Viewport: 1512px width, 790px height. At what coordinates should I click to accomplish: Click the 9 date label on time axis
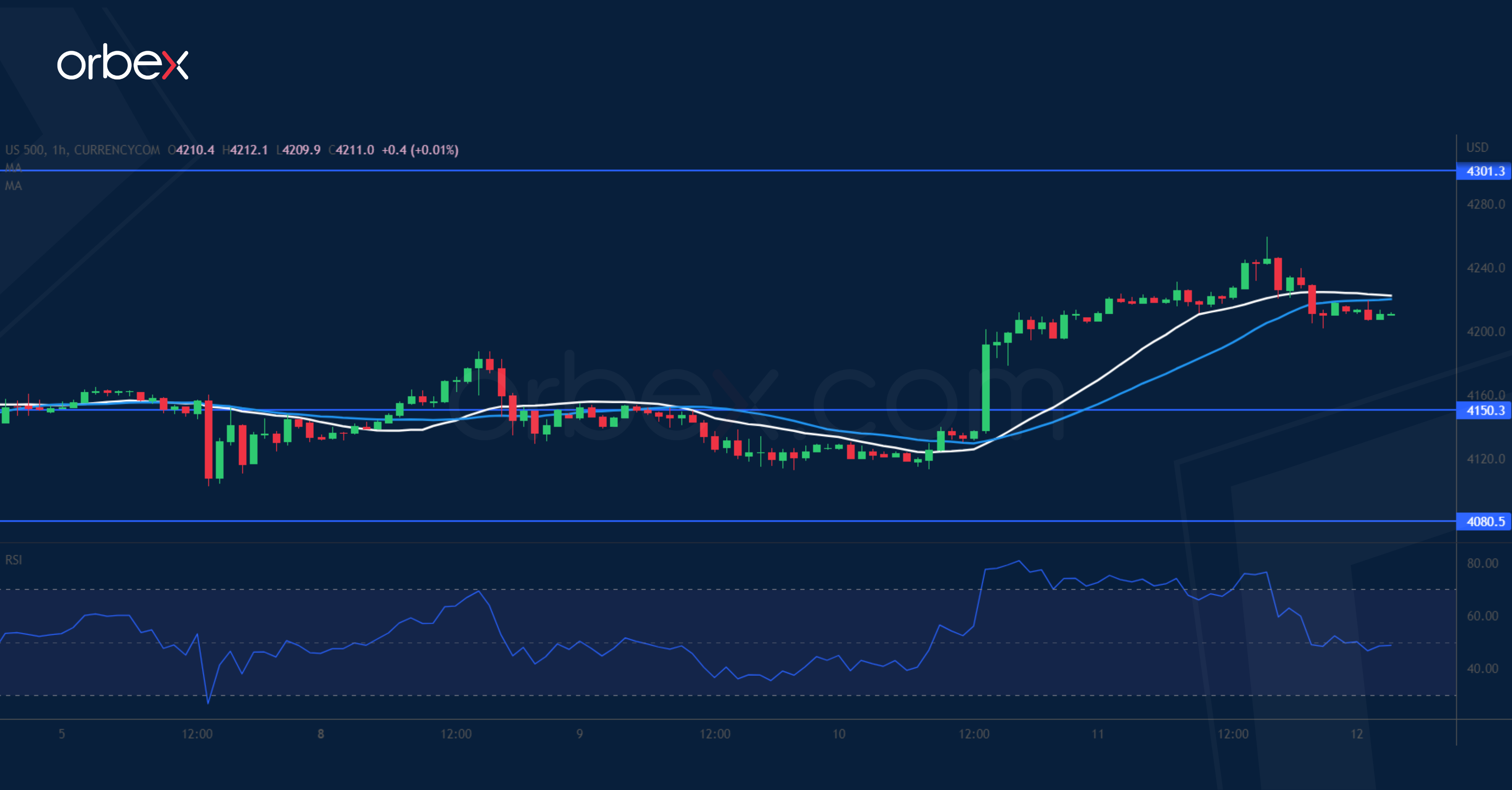click(579, 734)
